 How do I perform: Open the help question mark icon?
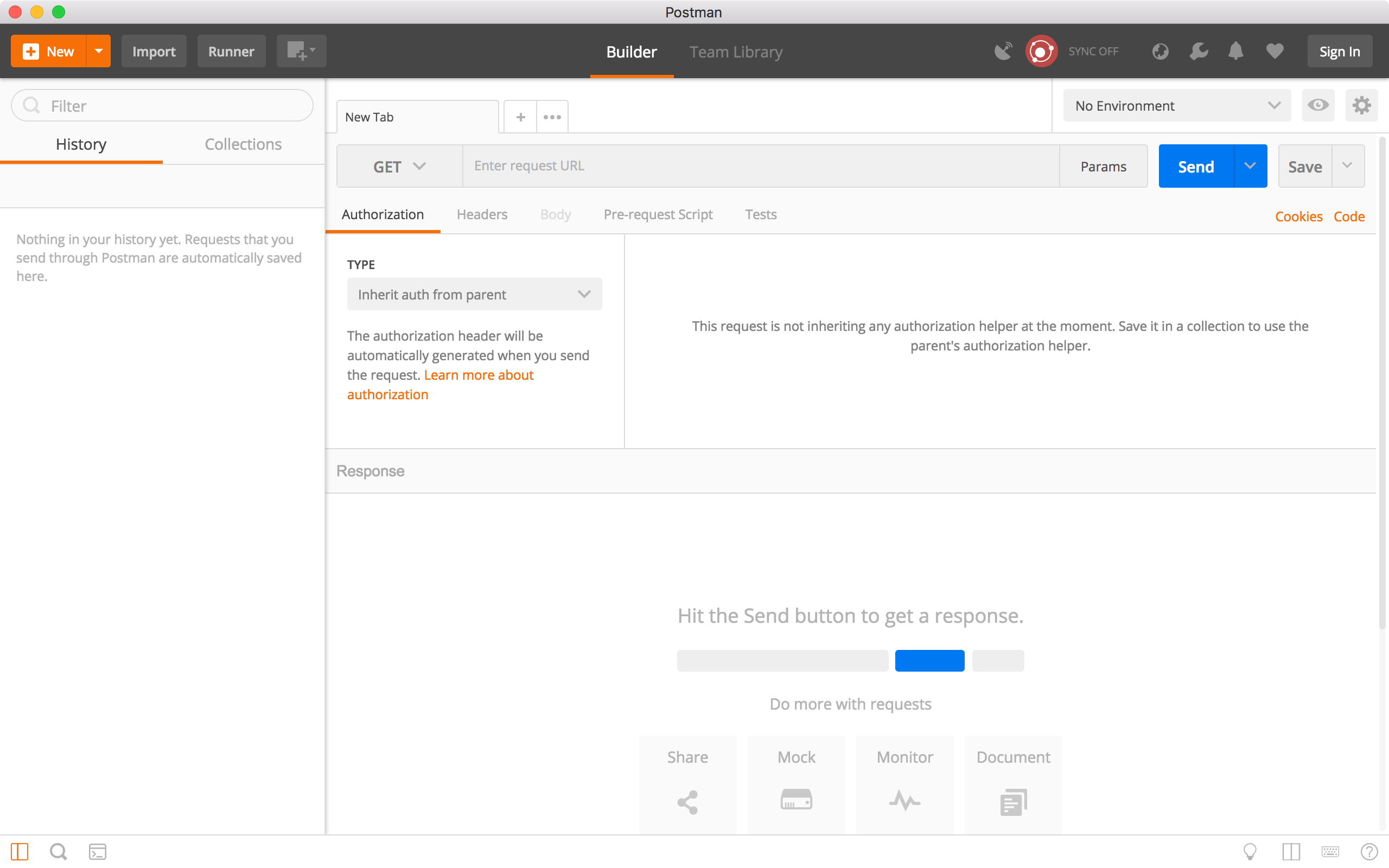coord(1369,851)
